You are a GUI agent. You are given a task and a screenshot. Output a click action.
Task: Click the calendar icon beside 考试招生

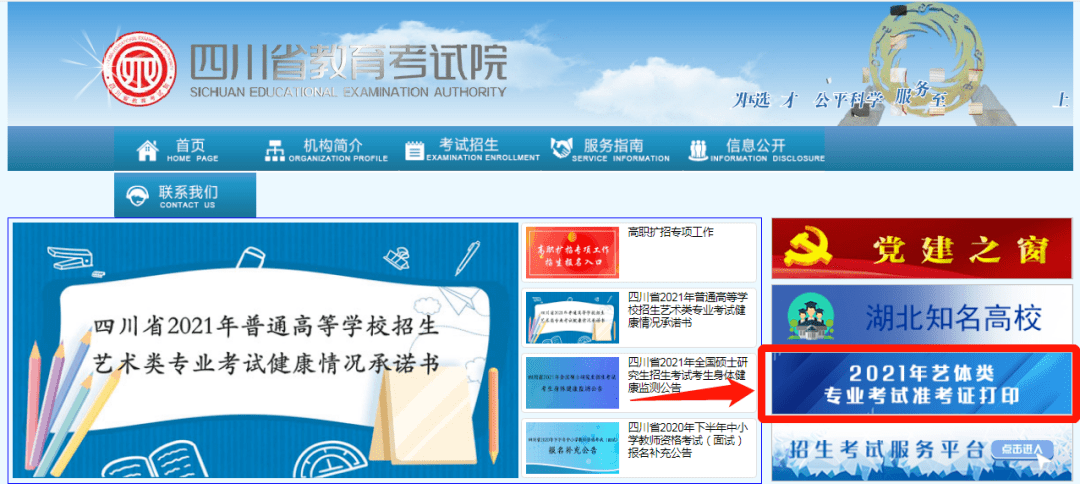click(x=414, y=150)
